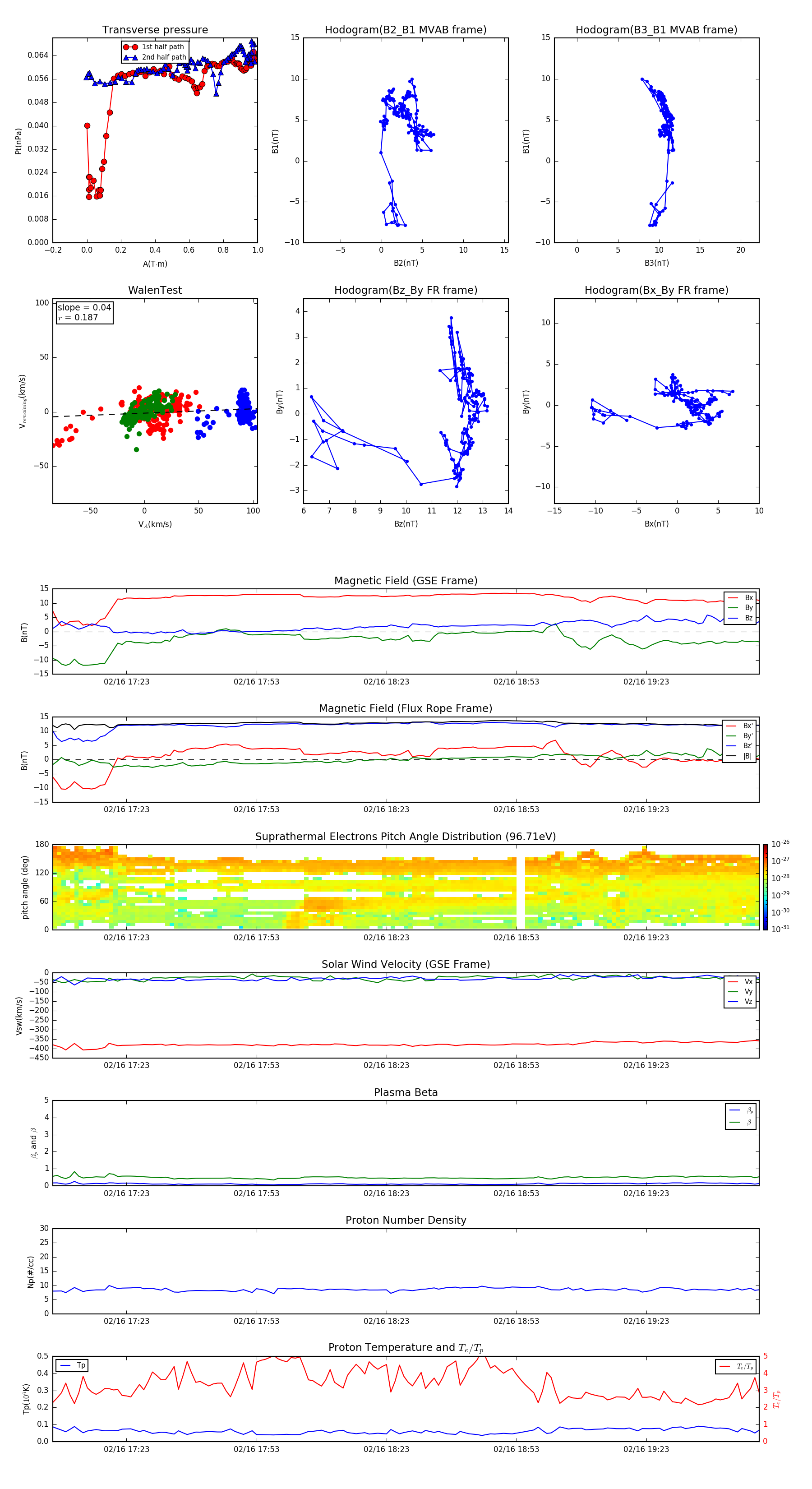
Task: Click the "Proton Temperature and Te/Tp" title
Action: coord(406,1347)
